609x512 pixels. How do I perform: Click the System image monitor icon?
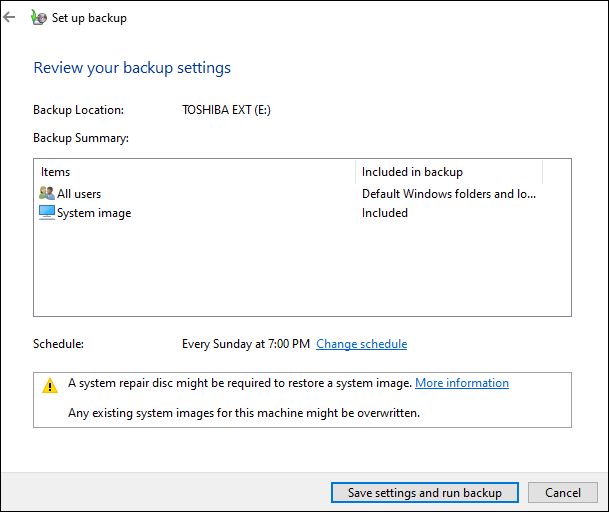(x=46, y=213)
